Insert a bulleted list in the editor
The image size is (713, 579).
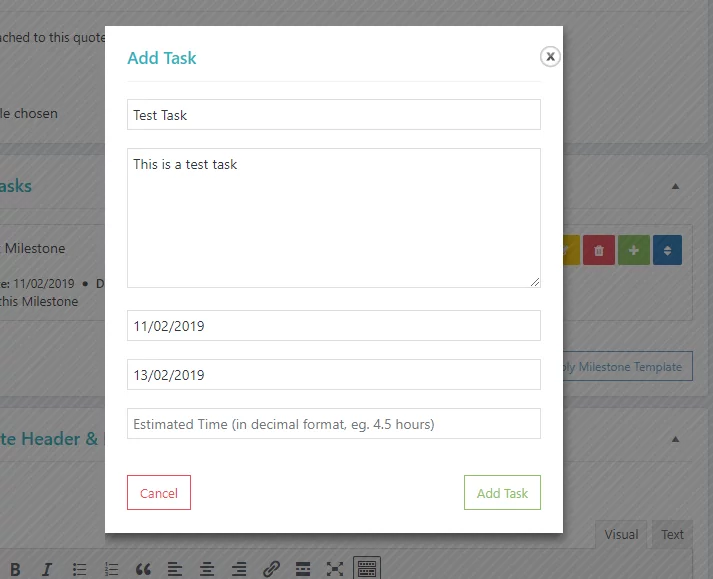point(79,569)
